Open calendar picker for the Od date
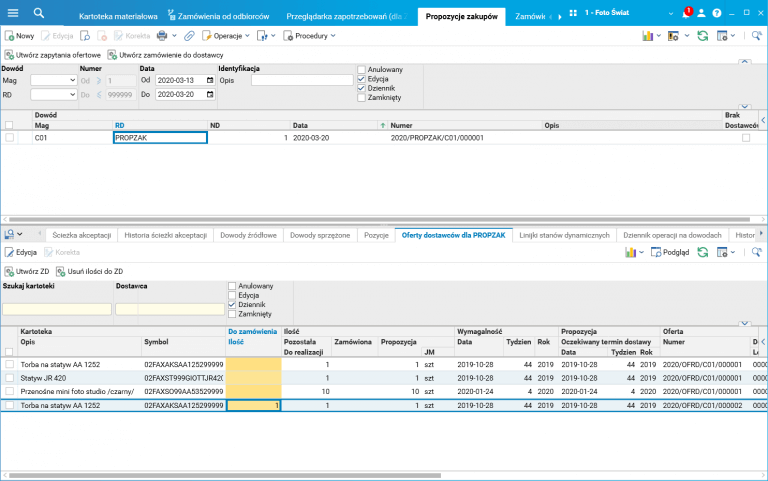The width and height of the screenshot is (768, 481). [210, 80]
